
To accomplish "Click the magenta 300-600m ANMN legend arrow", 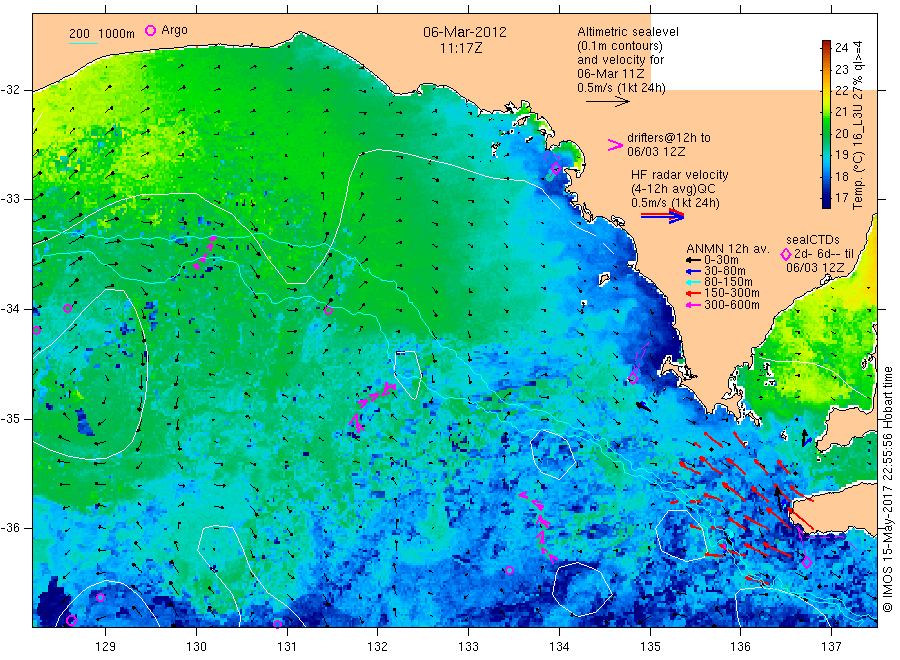I will [693, 305].
